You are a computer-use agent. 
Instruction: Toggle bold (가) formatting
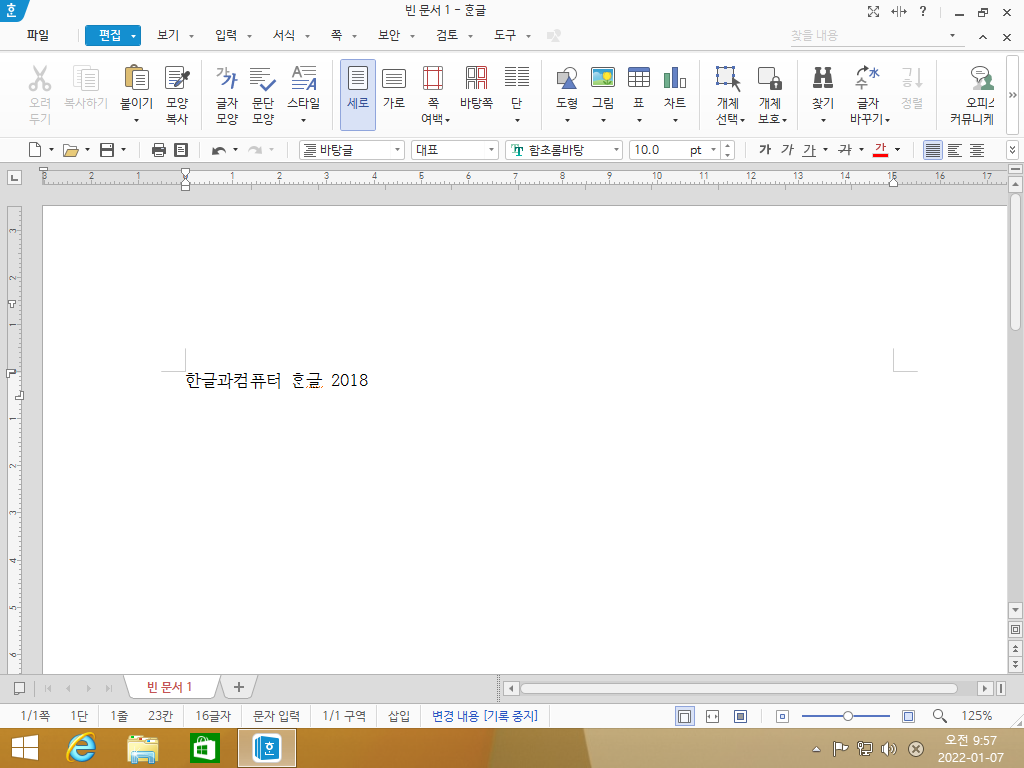[x=765, y=150]
